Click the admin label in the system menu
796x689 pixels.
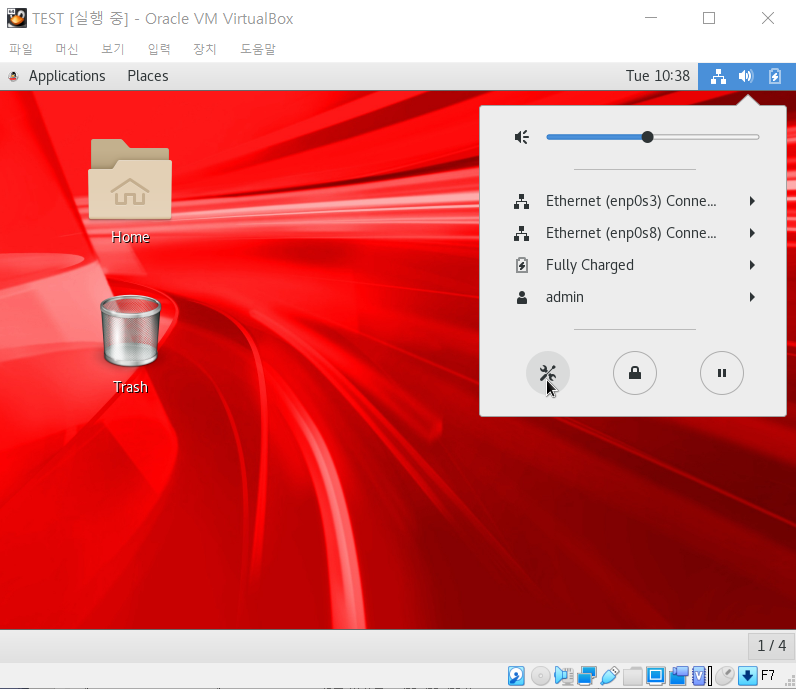click(565, 297)
